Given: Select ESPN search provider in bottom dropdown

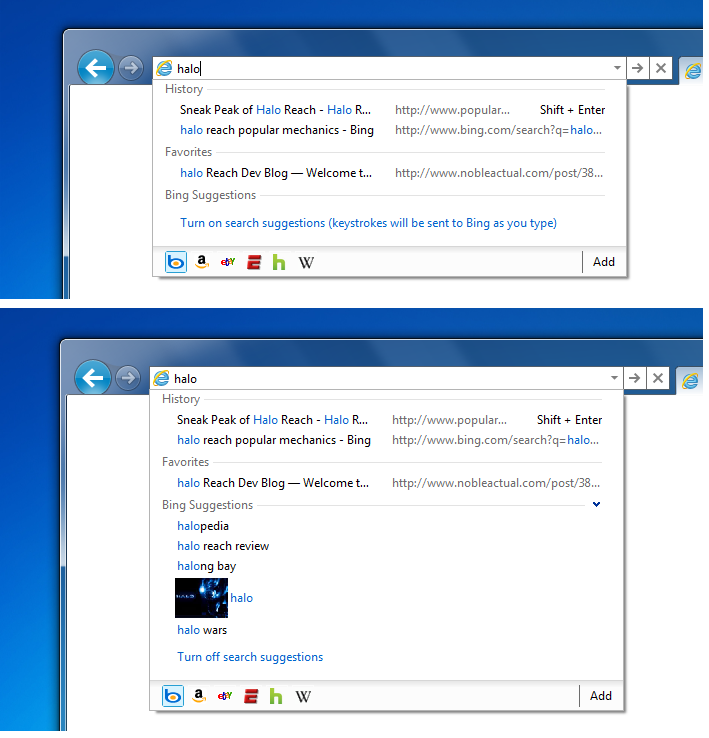Looking at the screenshot, I should click(251, 696).
